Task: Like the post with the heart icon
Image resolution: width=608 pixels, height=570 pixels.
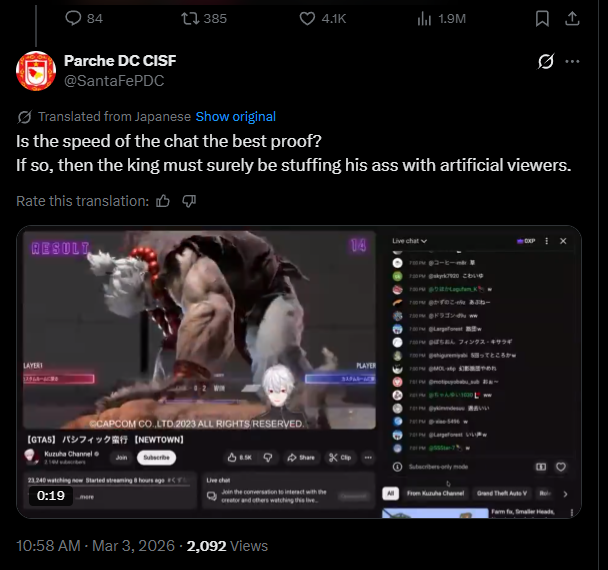Action: tap(307, 18)
